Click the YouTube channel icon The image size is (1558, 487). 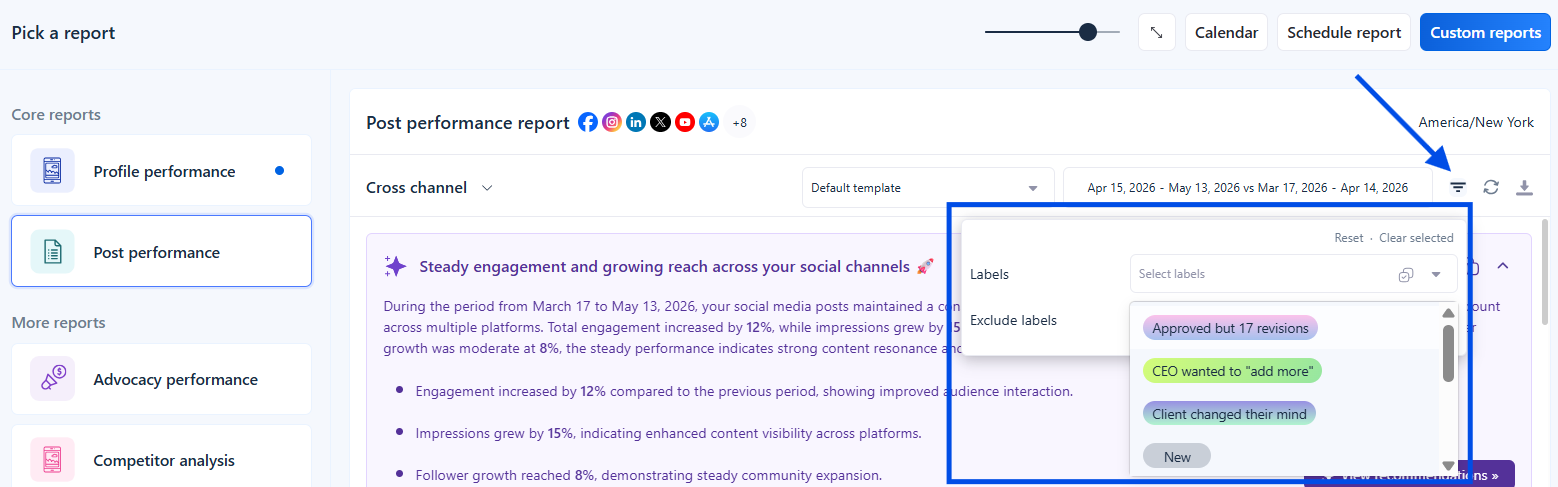(x=685, y=122)
